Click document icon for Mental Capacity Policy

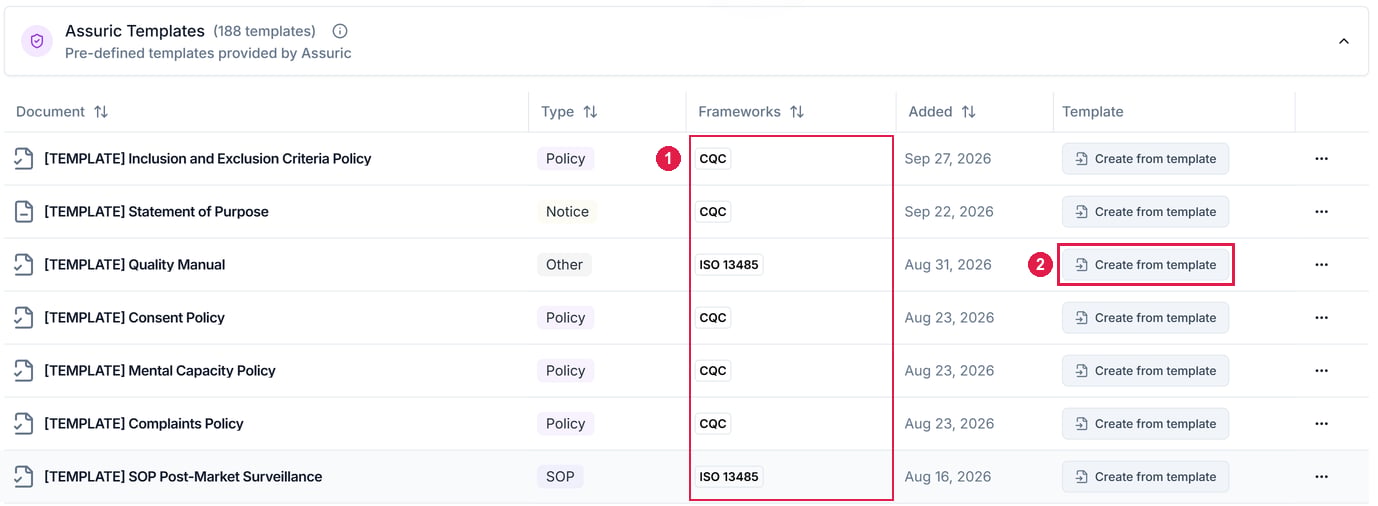24,370
